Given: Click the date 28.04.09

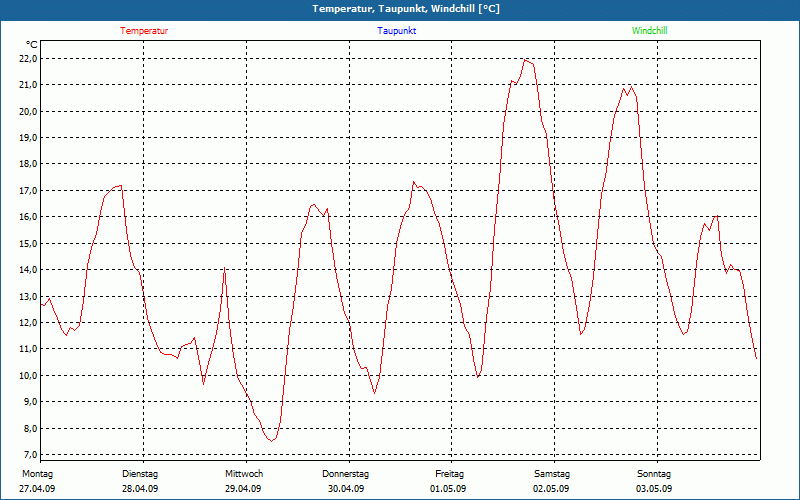Looking at the screenshot, I should tap(140, 489).
